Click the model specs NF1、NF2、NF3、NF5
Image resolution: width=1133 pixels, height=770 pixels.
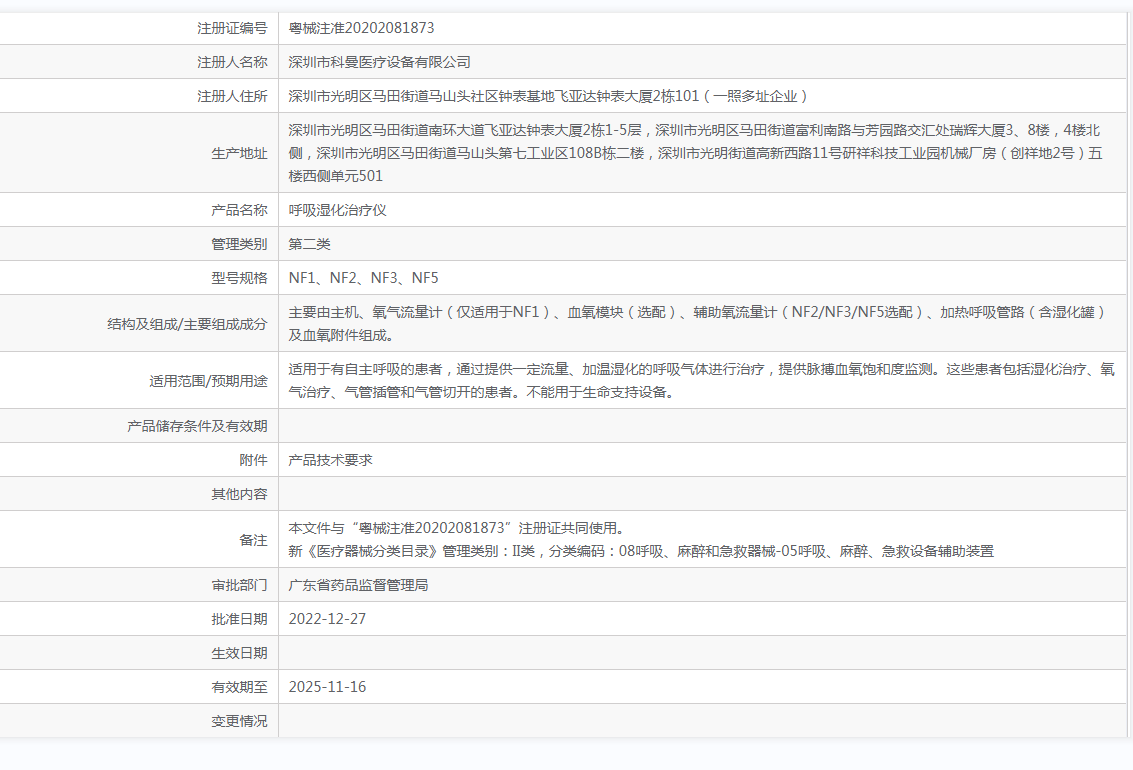pos(363,278)
